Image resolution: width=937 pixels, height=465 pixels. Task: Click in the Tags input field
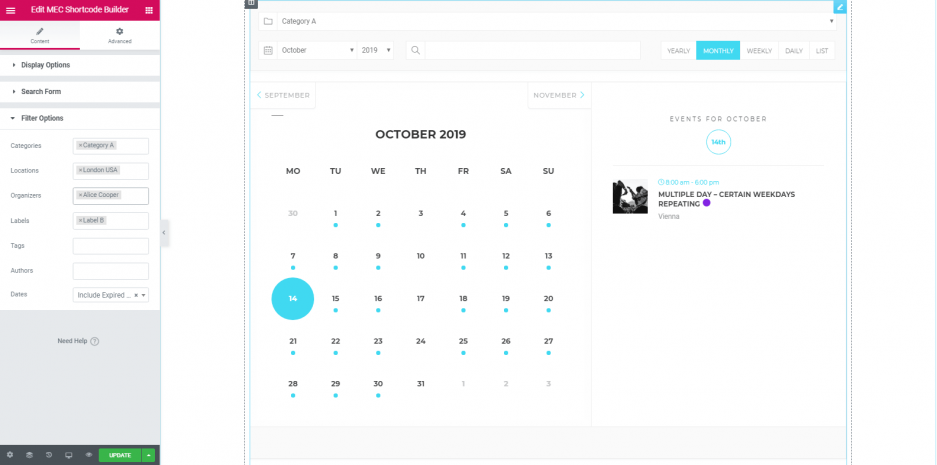[111, 246]
